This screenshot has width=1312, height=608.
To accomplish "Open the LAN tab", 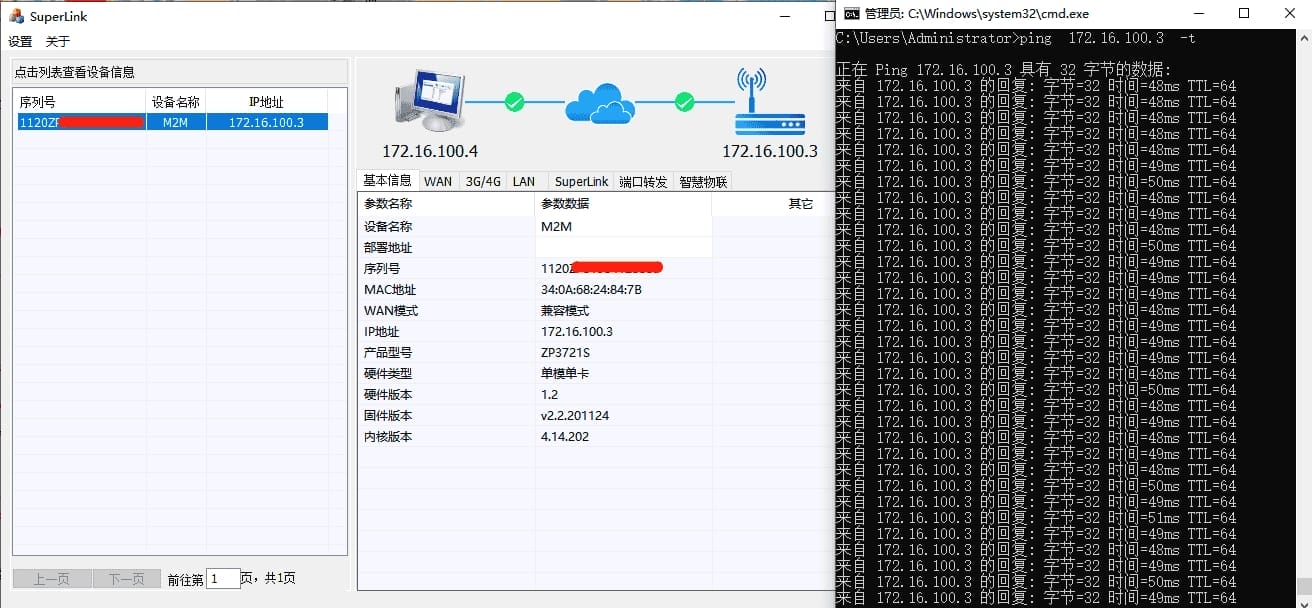I will click(524, 181).
